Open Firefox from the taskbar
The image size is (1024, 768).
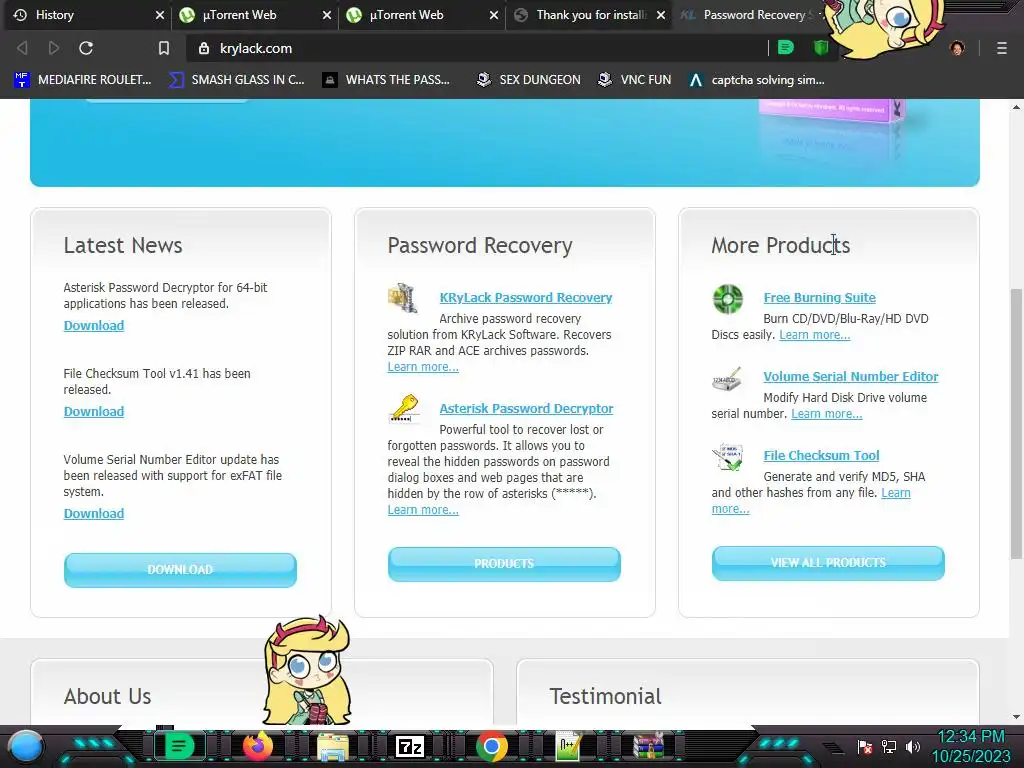(258, 746)
